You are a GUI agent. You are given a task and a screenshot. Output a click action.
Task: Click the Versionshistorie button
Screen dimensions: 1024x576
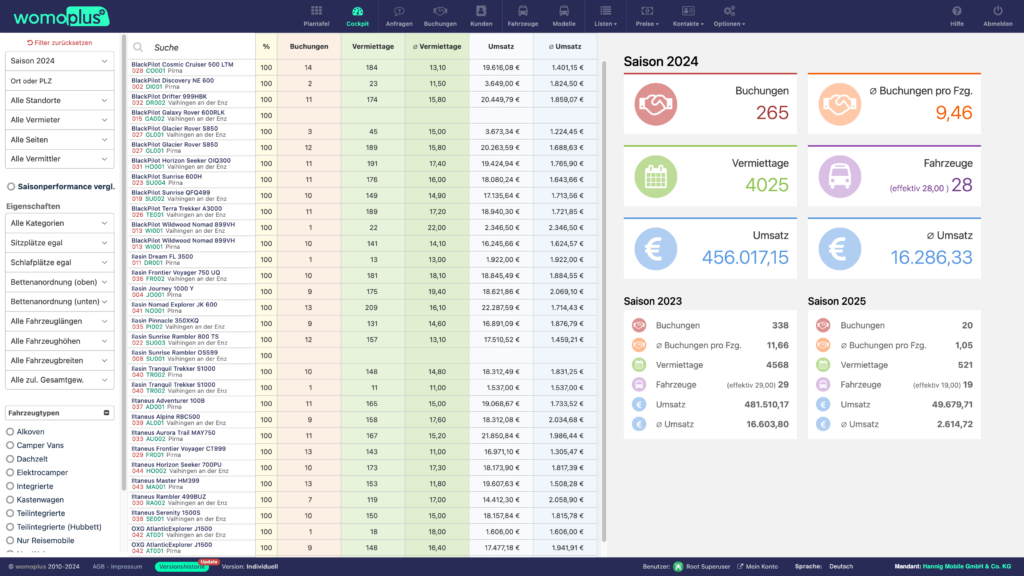click(x=183, y=566)
